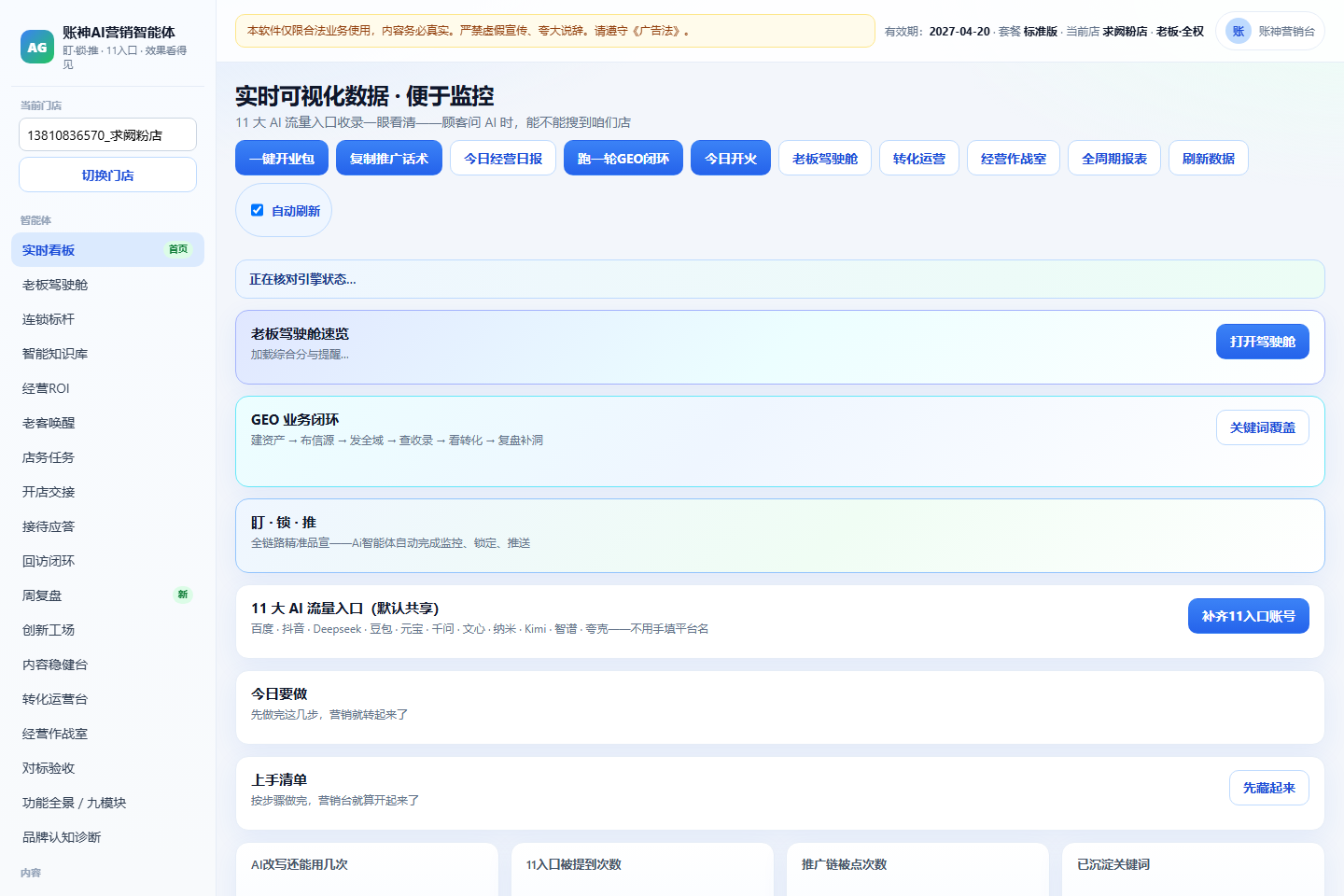1344x896 pixels.
Task: Open 店务任务 from the sidebar
Action: point(107,457)
